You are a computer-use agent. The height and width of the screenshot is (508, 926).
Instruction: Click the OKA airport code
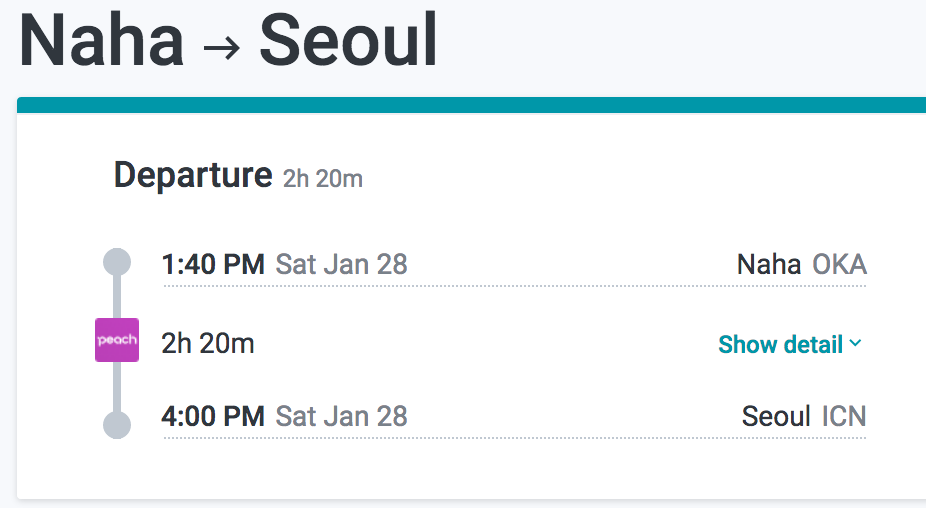[x=840, y=264]
